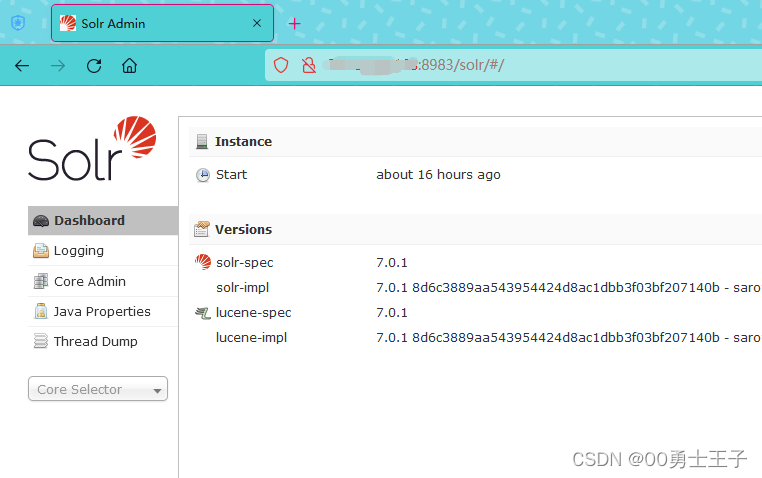This screenshot has height=478, width=762.
Task: Open the Thread Dump menu item
Action: pos(103,341)
